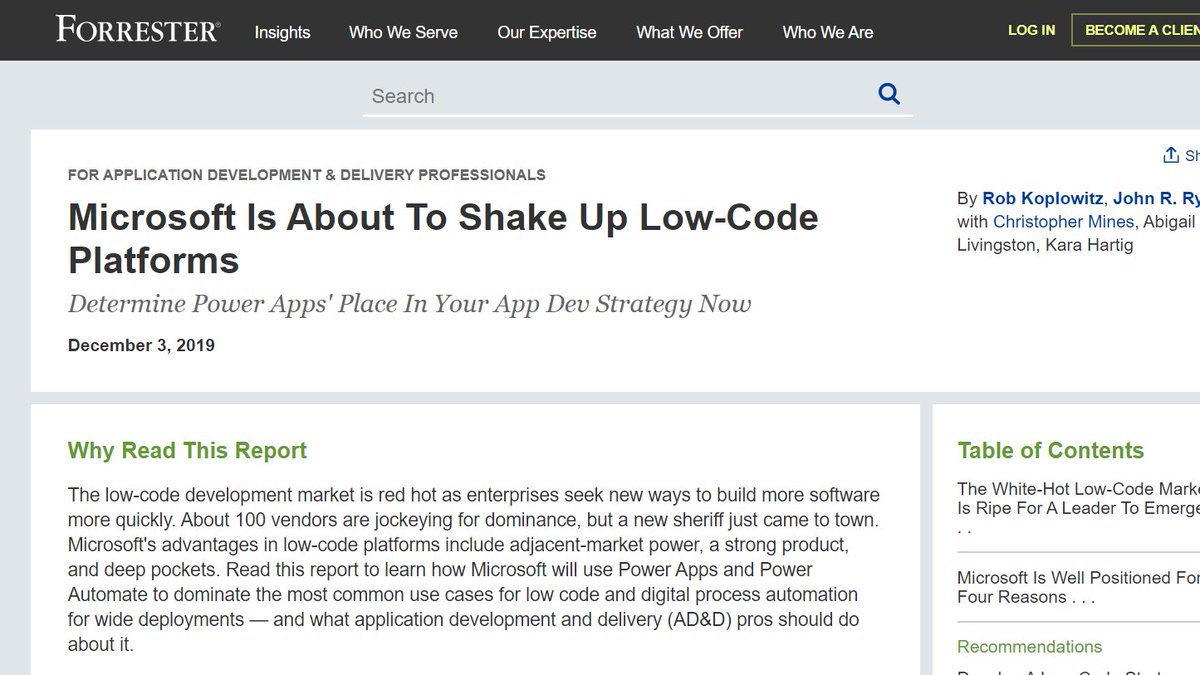Jump to Recommendations section

pos(1029,646)
